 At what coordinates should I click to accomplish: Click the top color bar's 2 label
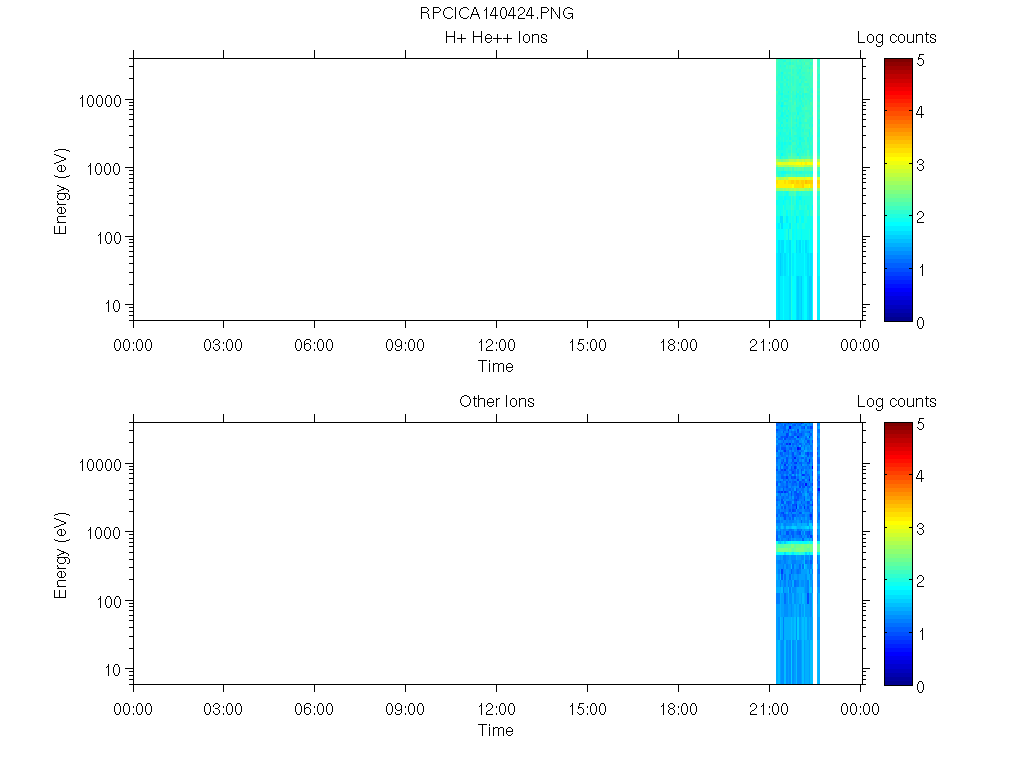point(920,217)
